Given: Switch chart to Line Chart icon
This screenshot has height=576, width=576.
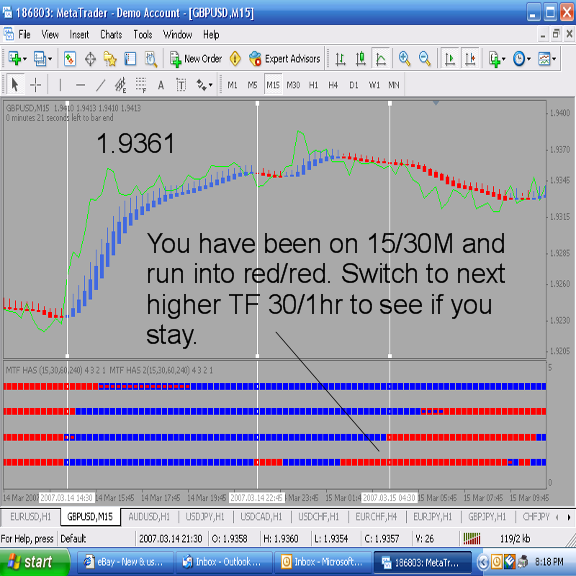Looking at the screenshot, I should 381,59.
